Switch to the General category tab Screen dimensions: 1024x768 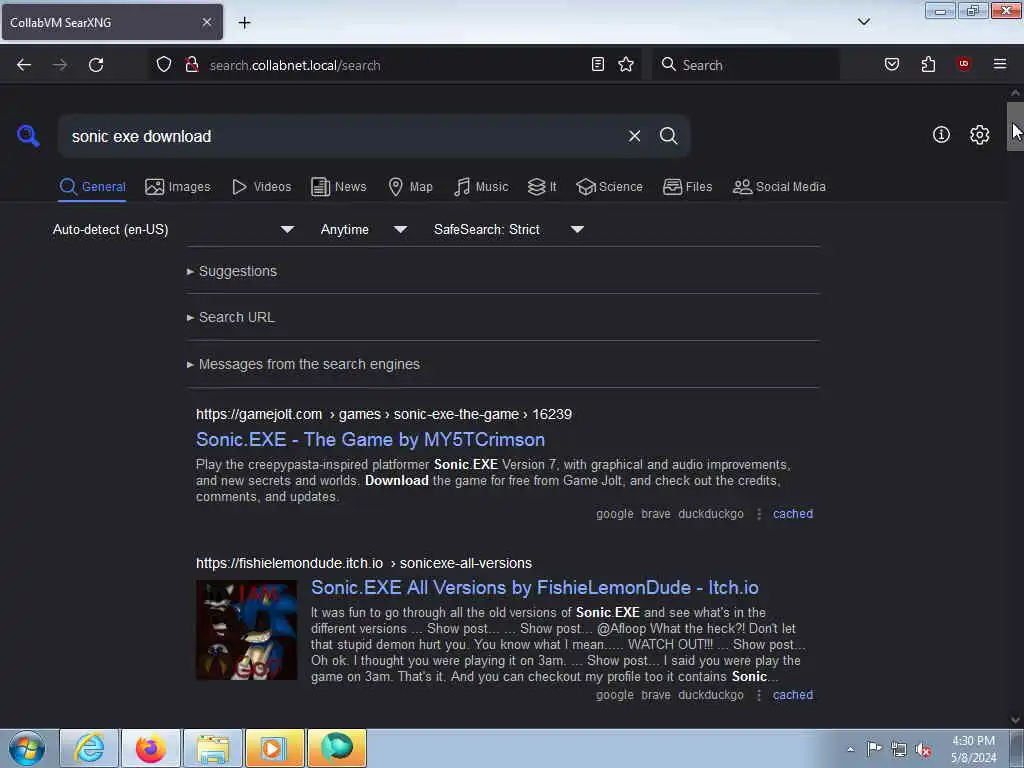tap(92, 187)
